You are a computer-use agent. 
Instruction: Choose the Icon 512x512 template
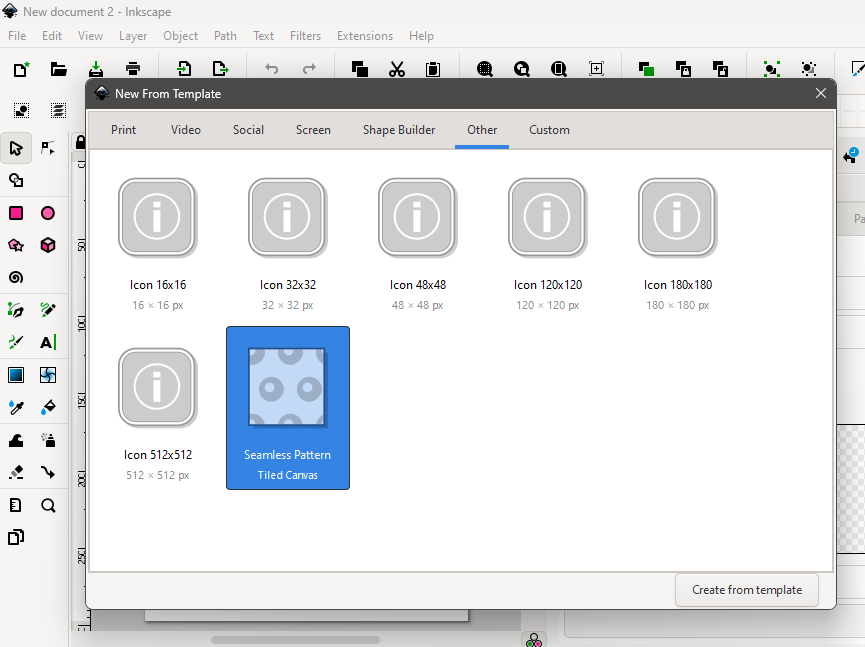click(158, 408)
